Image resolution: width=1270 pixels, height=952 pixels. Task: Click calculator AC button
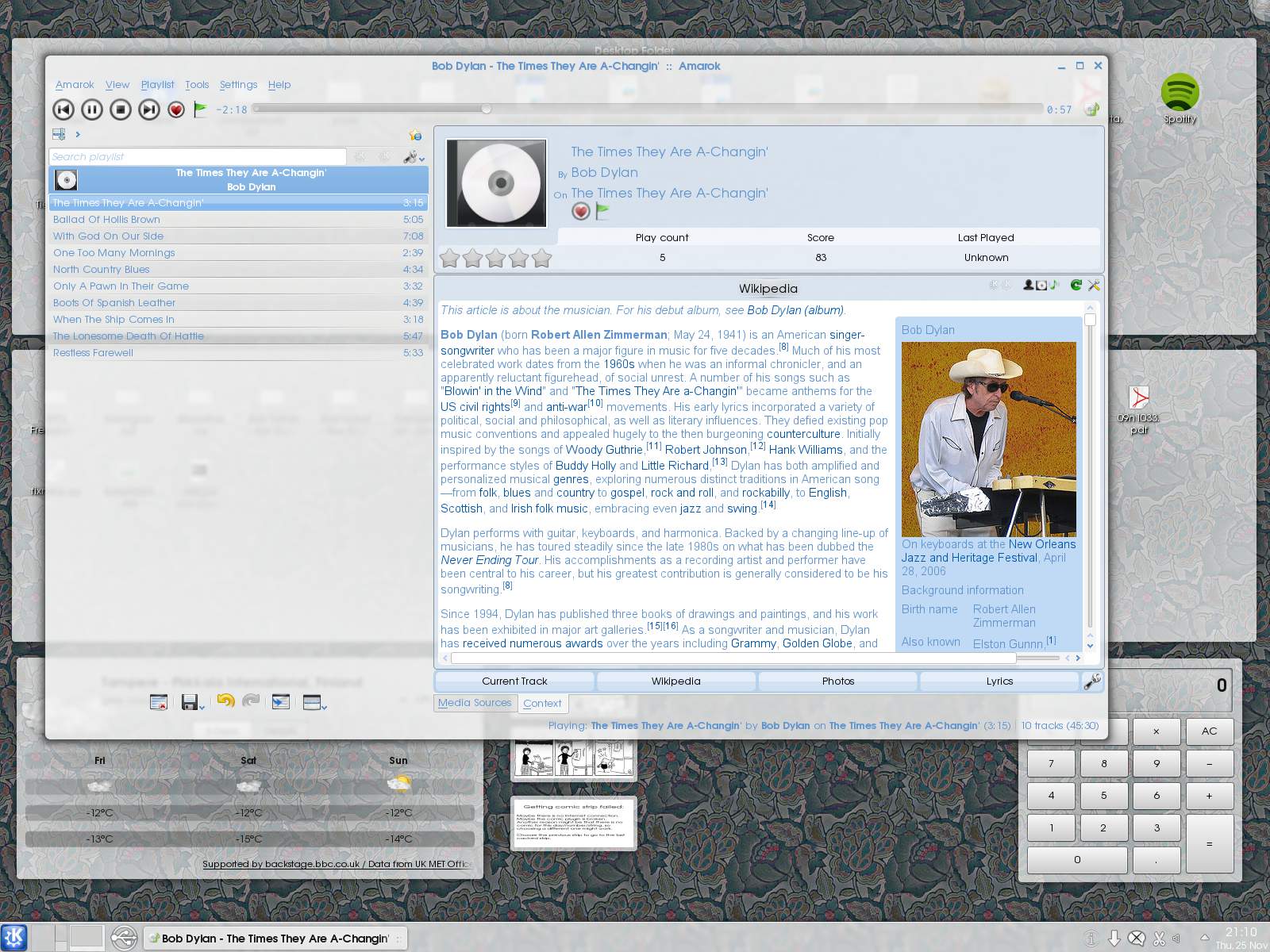point(1209,731)
